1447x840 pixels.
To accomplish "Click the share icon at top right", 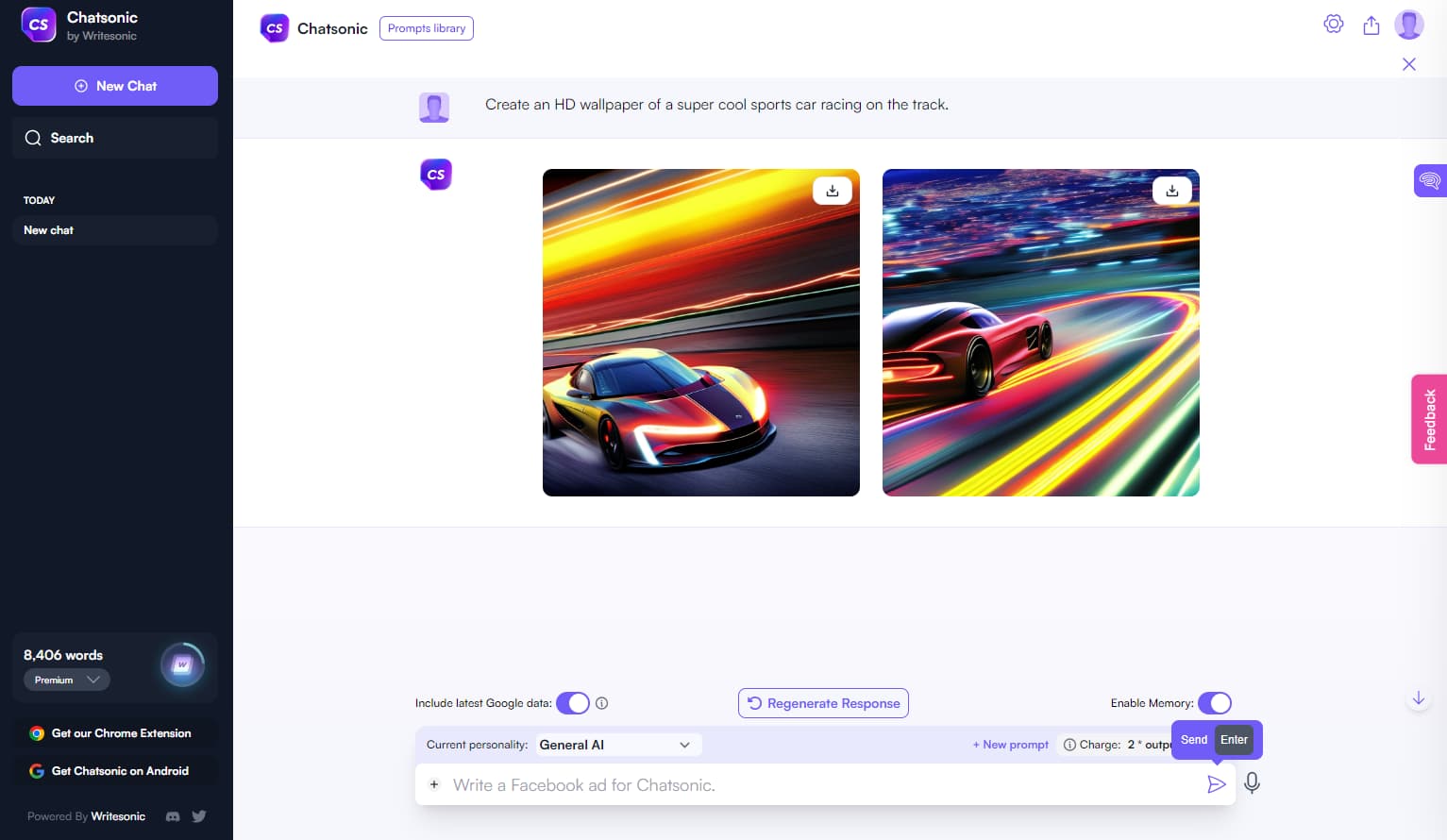I will (x=1371, y=25).
